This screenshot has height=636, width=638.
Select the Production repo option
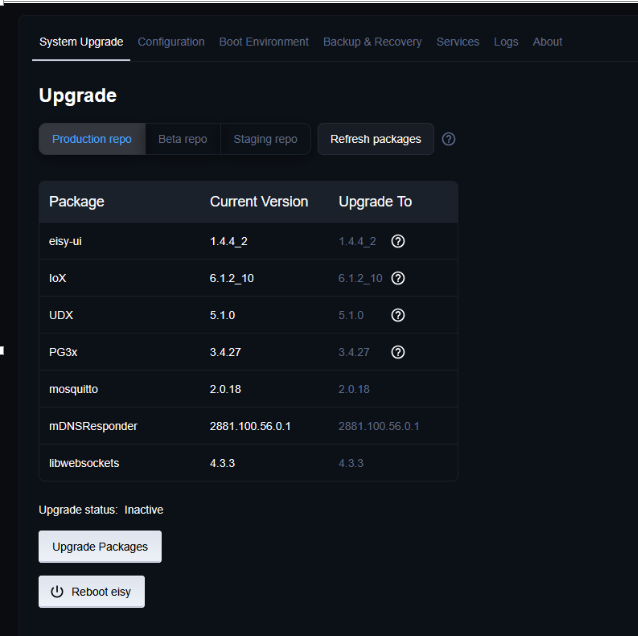point(92,139)
